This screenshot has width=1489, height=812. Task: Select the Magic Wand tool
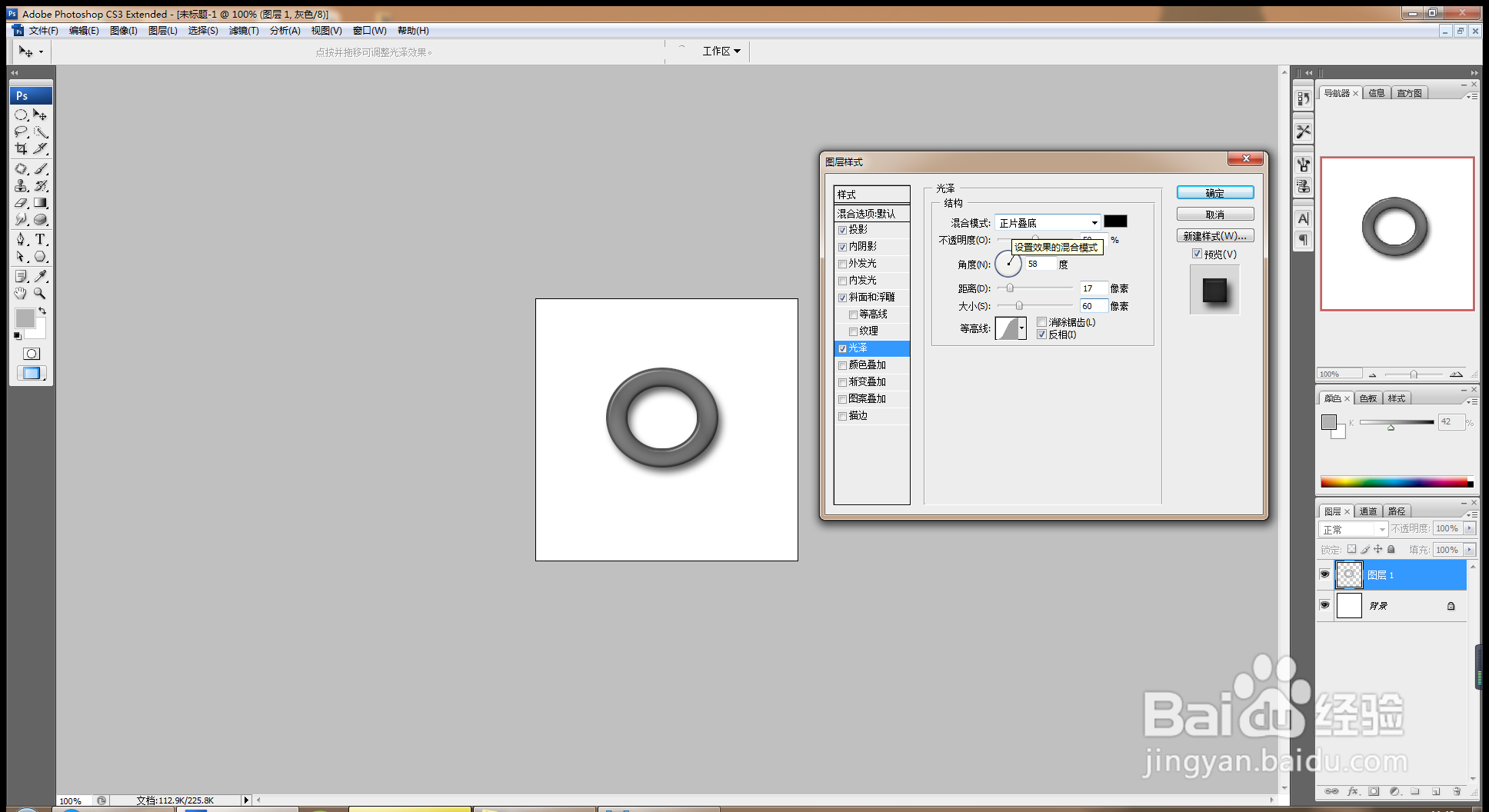40,132
